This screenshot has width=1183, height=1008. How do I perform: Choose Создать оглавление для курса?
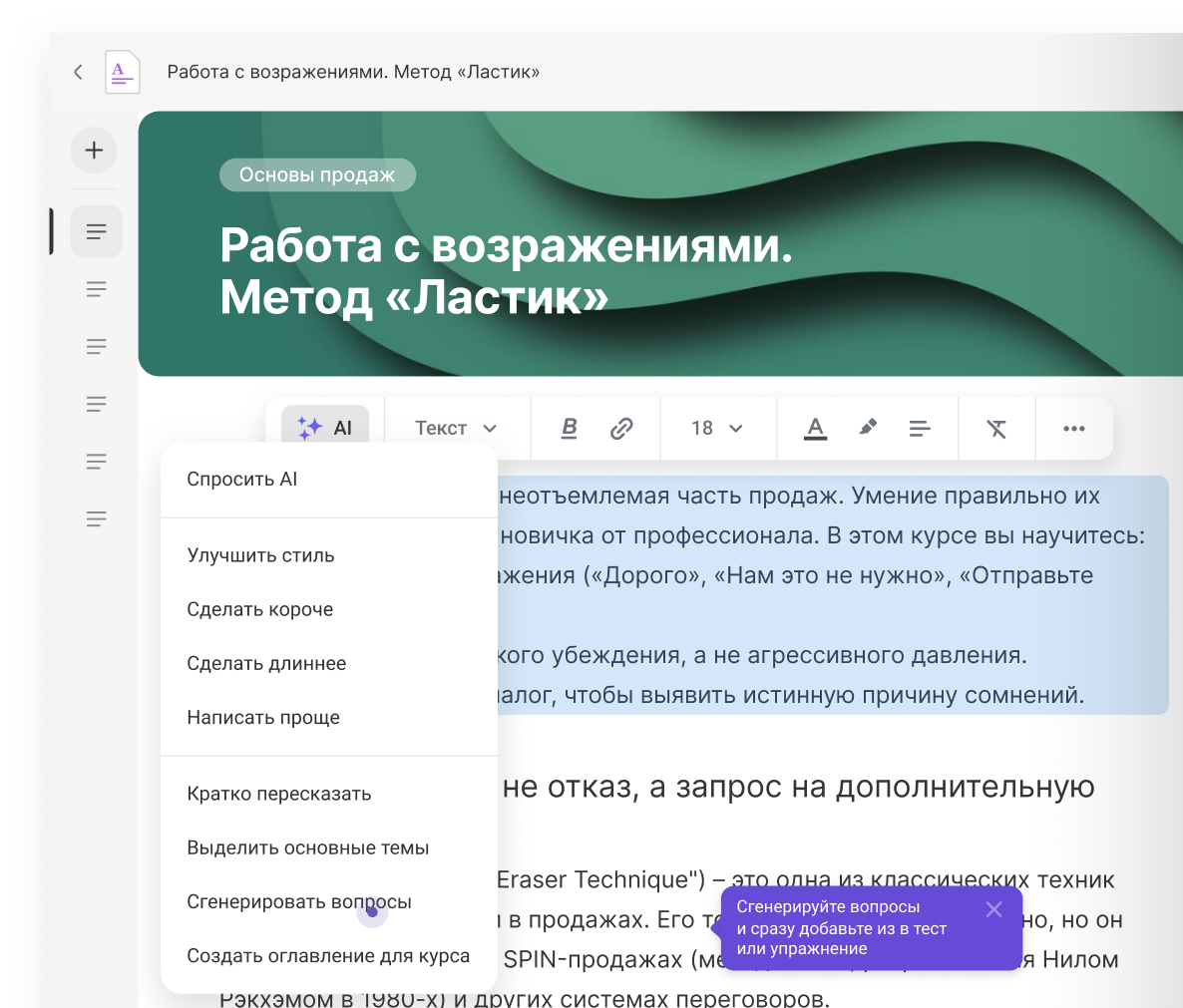point(330,956)
